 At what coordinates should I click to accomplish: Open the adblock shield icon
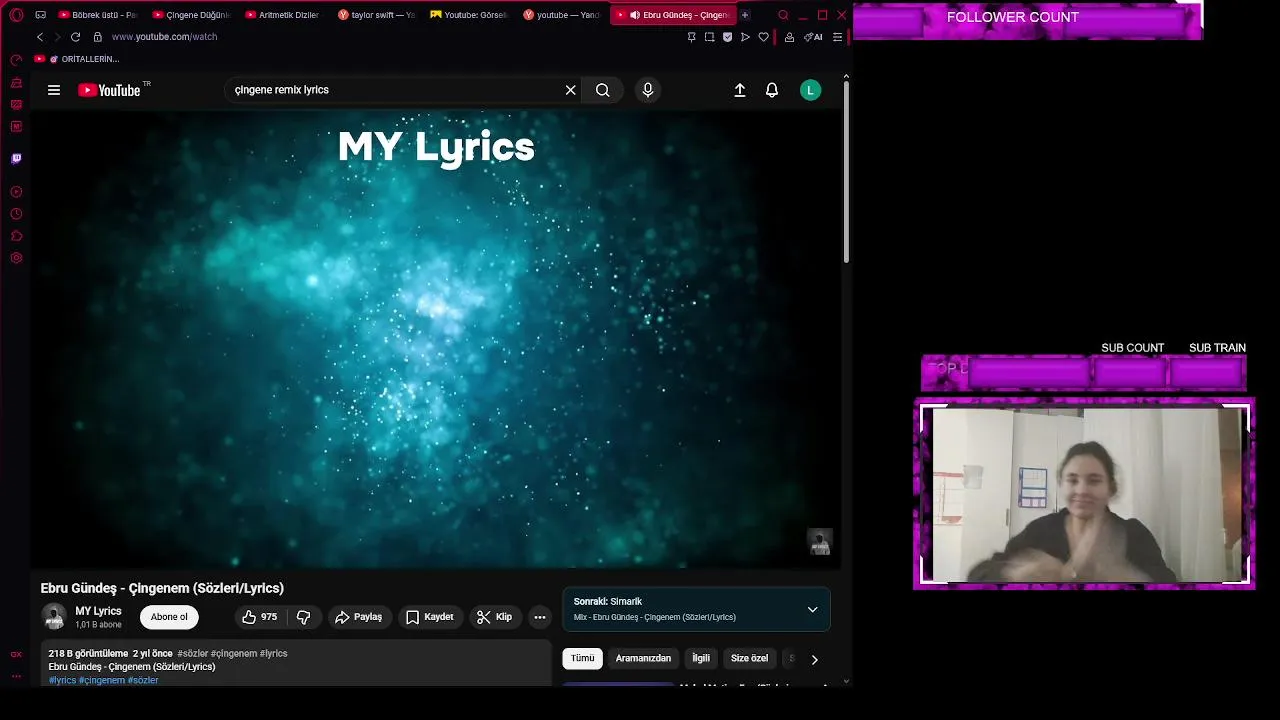click(x=727, y=37)
